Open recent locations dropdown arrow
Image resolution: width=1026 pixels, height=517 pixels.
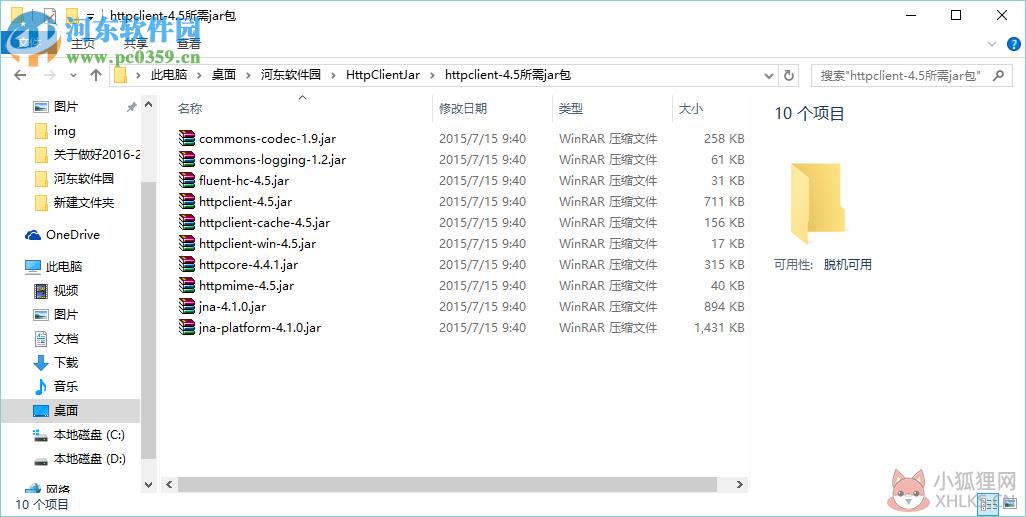click(x=73, y=75)
